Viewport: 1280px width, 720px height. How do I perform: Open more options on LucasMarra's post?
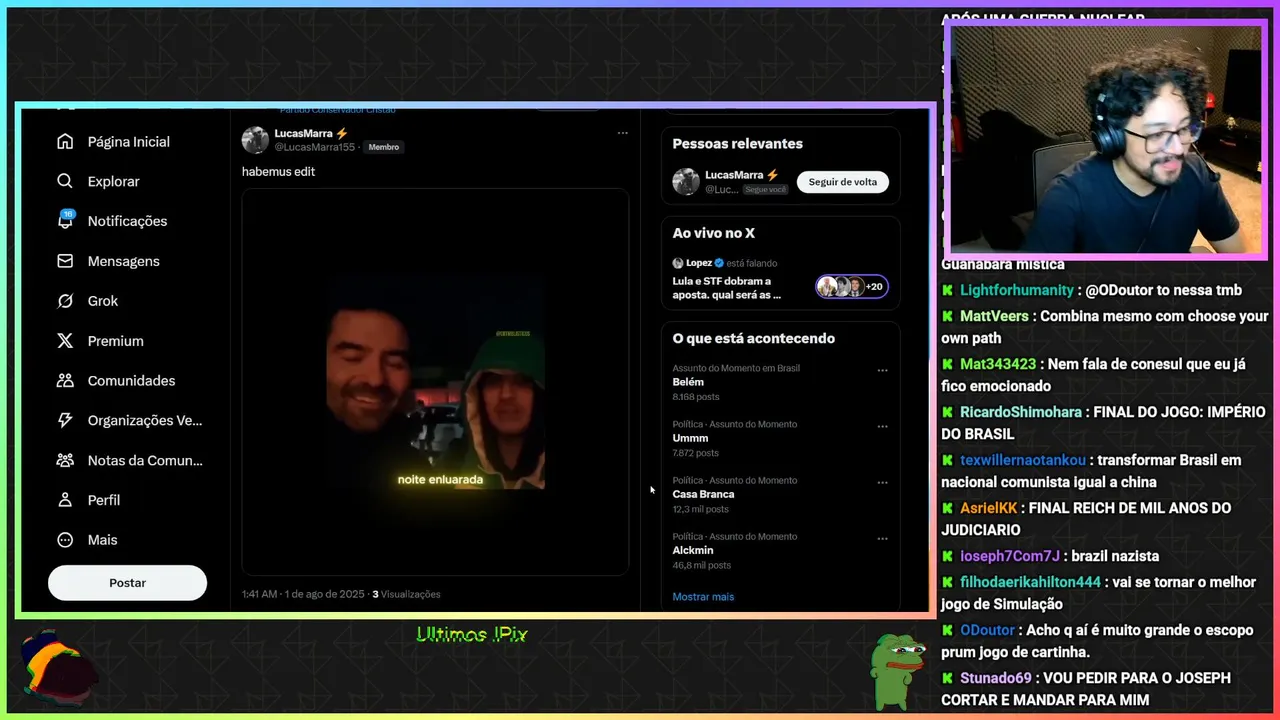(622, 133)
